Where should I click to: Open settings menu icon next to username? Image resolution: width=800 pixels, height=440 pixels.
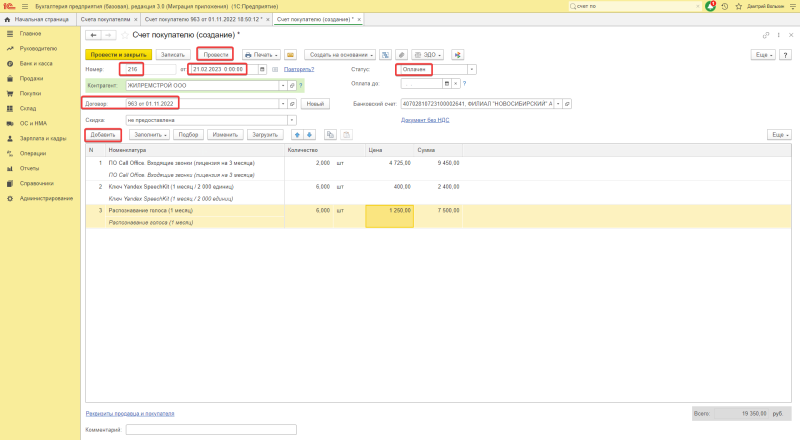coord(792,6)
